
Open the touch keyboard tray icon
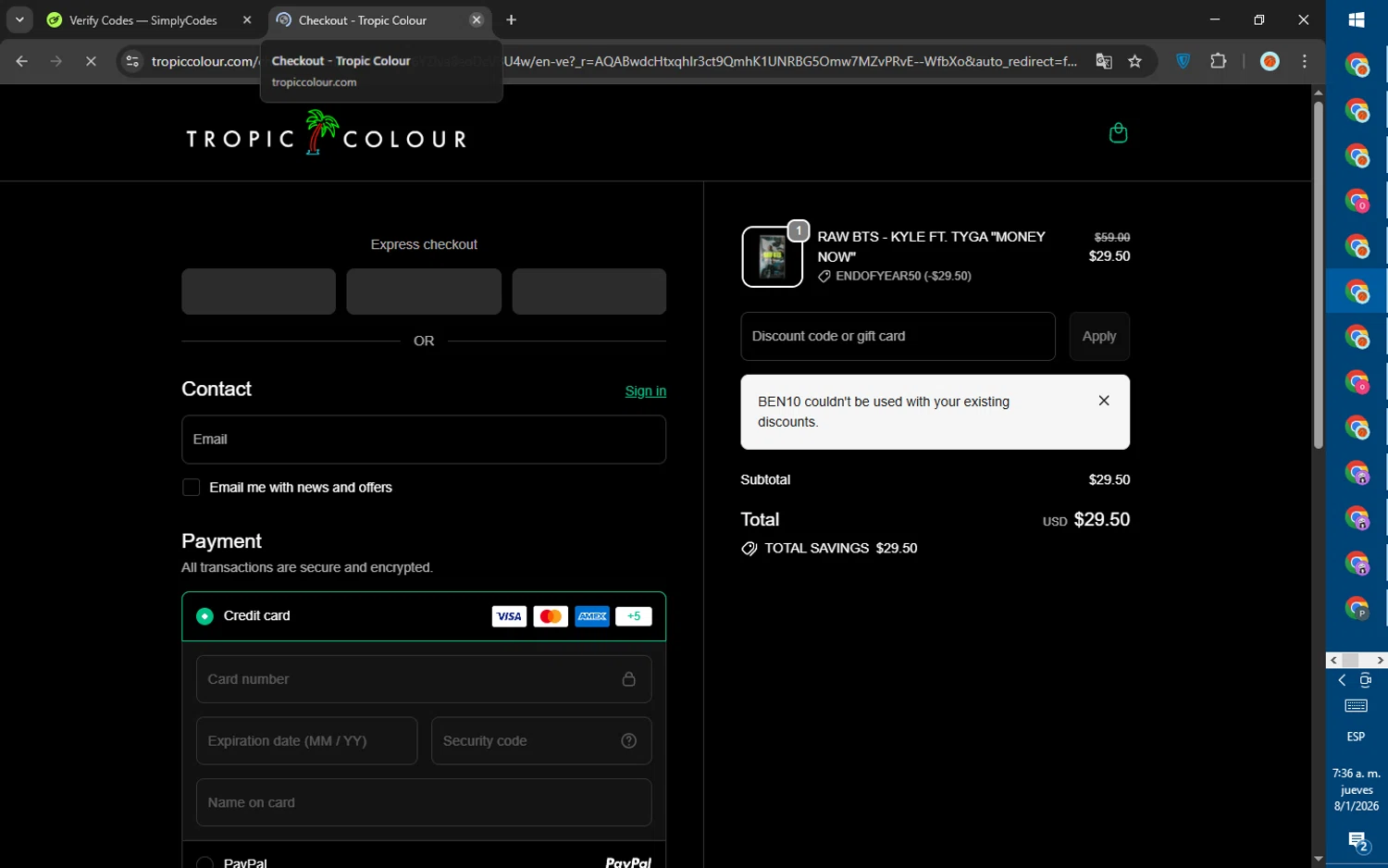(1357, 706)
